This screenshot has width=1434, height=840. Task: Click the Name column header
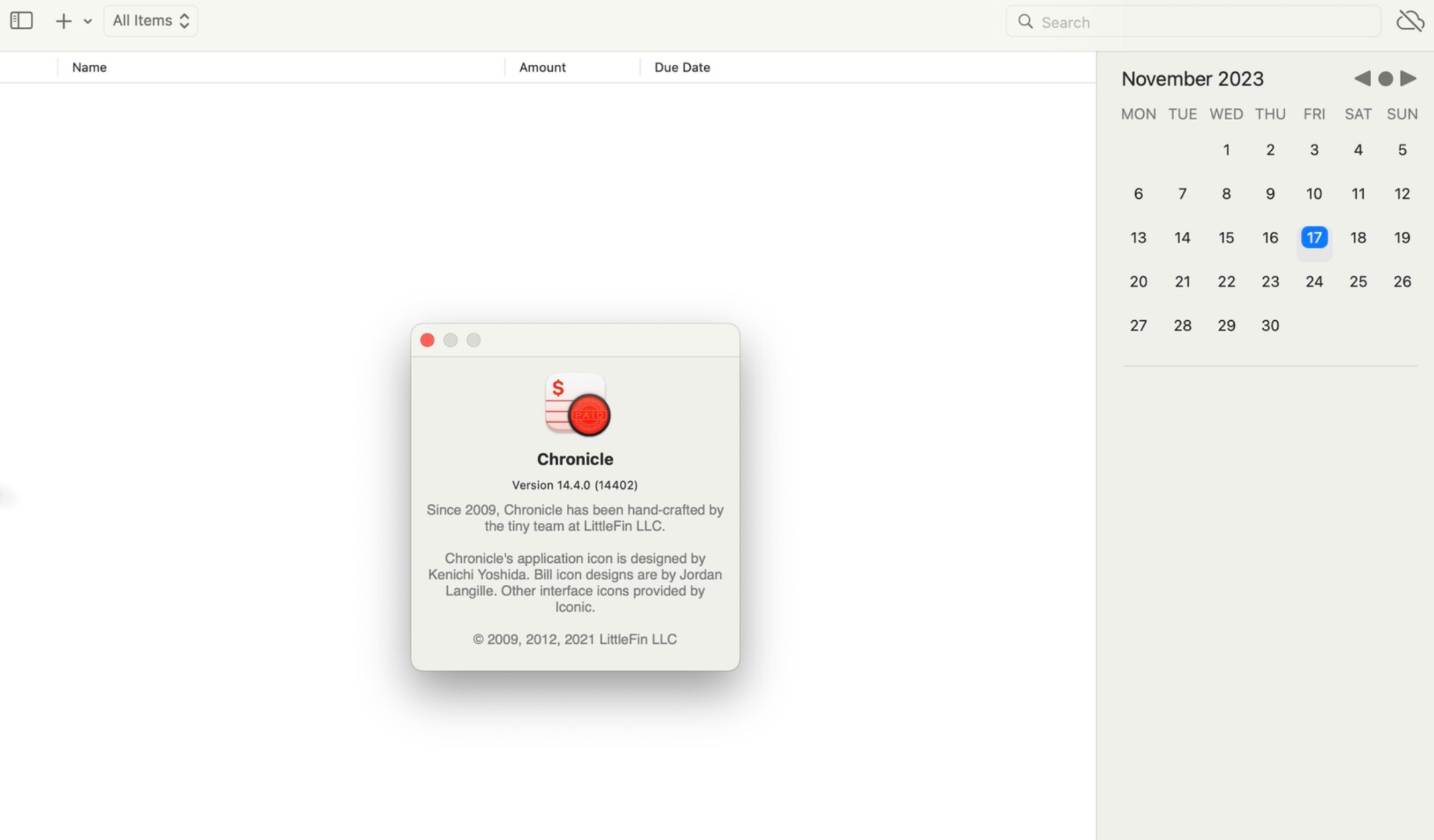[89, 67]
